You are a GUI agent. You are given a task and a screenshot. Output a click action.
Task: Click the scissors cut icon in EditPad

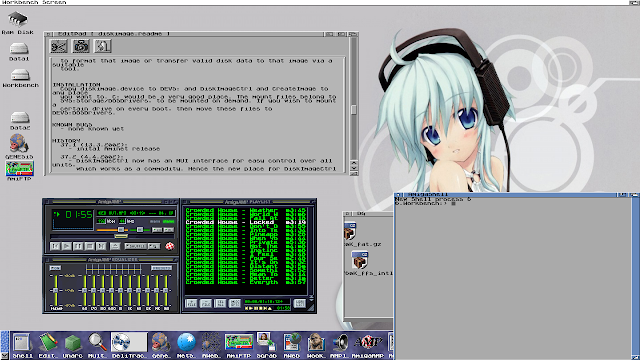(59, 46)
